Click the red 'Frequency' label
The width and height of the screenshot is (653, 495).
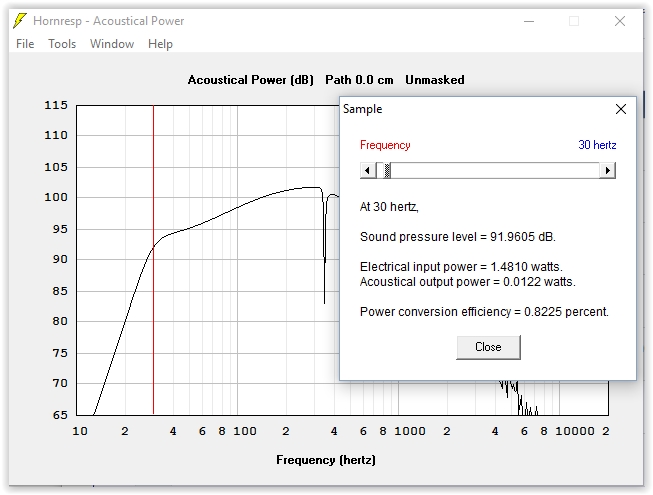coord(385,145)
